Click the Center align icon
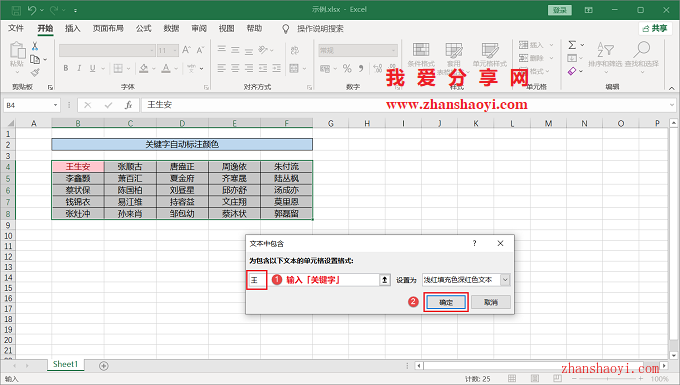The width and height of the screenshot is (680, 385). pyautogui.click(x=235, y=68)
